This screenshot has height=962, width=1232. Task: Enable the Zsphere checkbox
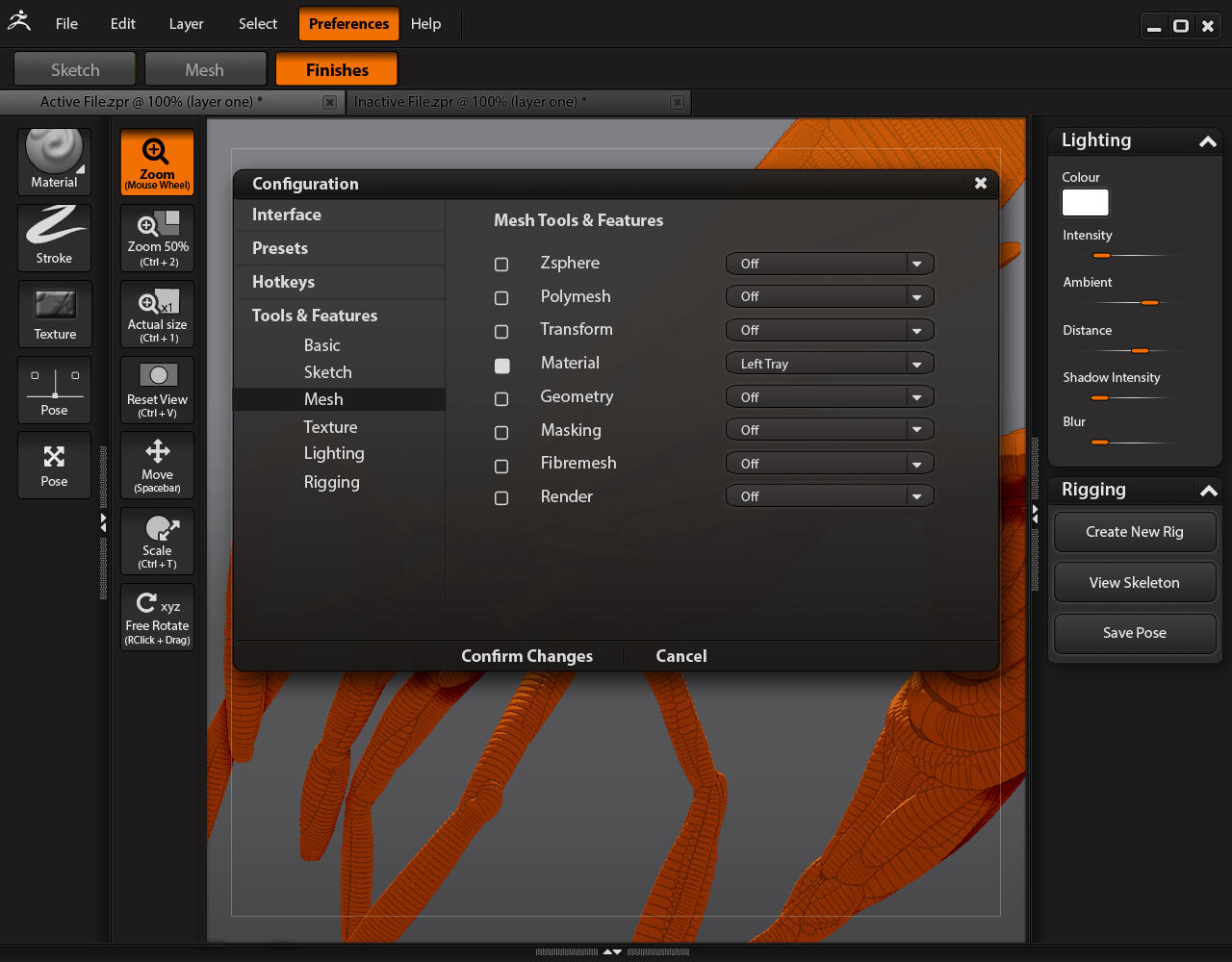(501, 264)
